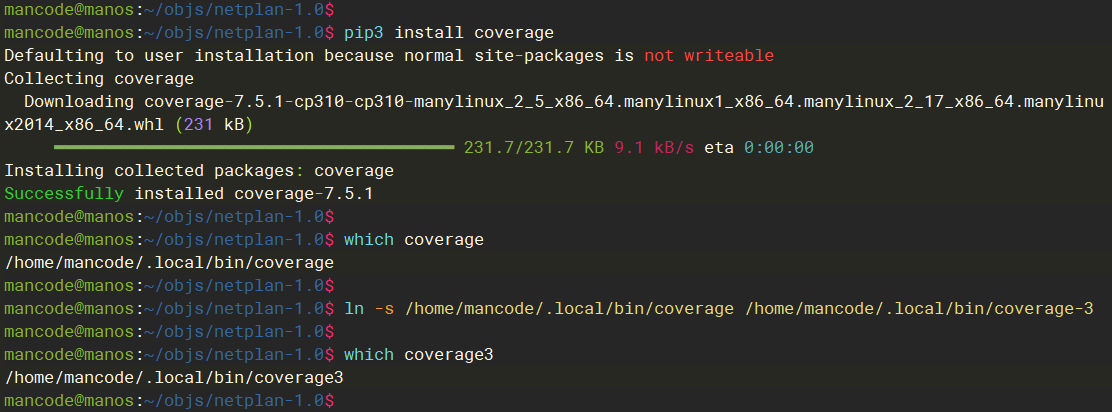Click the '(231 kB)' file size text

point(214,125)
